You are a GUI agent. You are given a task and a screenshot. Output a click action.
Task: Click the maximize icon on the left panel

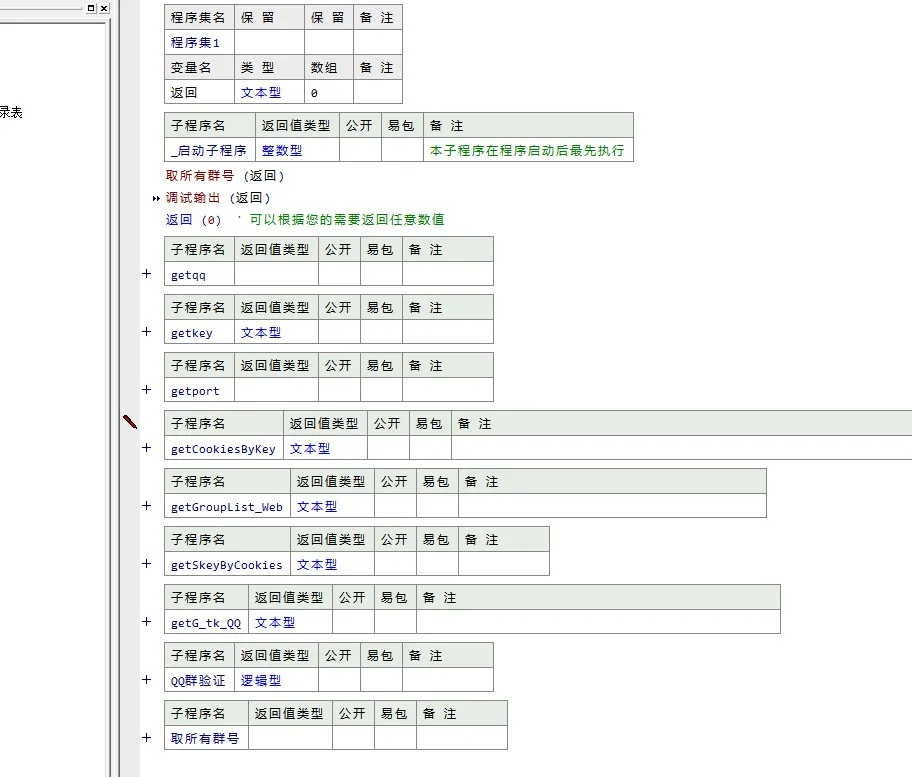89,8
